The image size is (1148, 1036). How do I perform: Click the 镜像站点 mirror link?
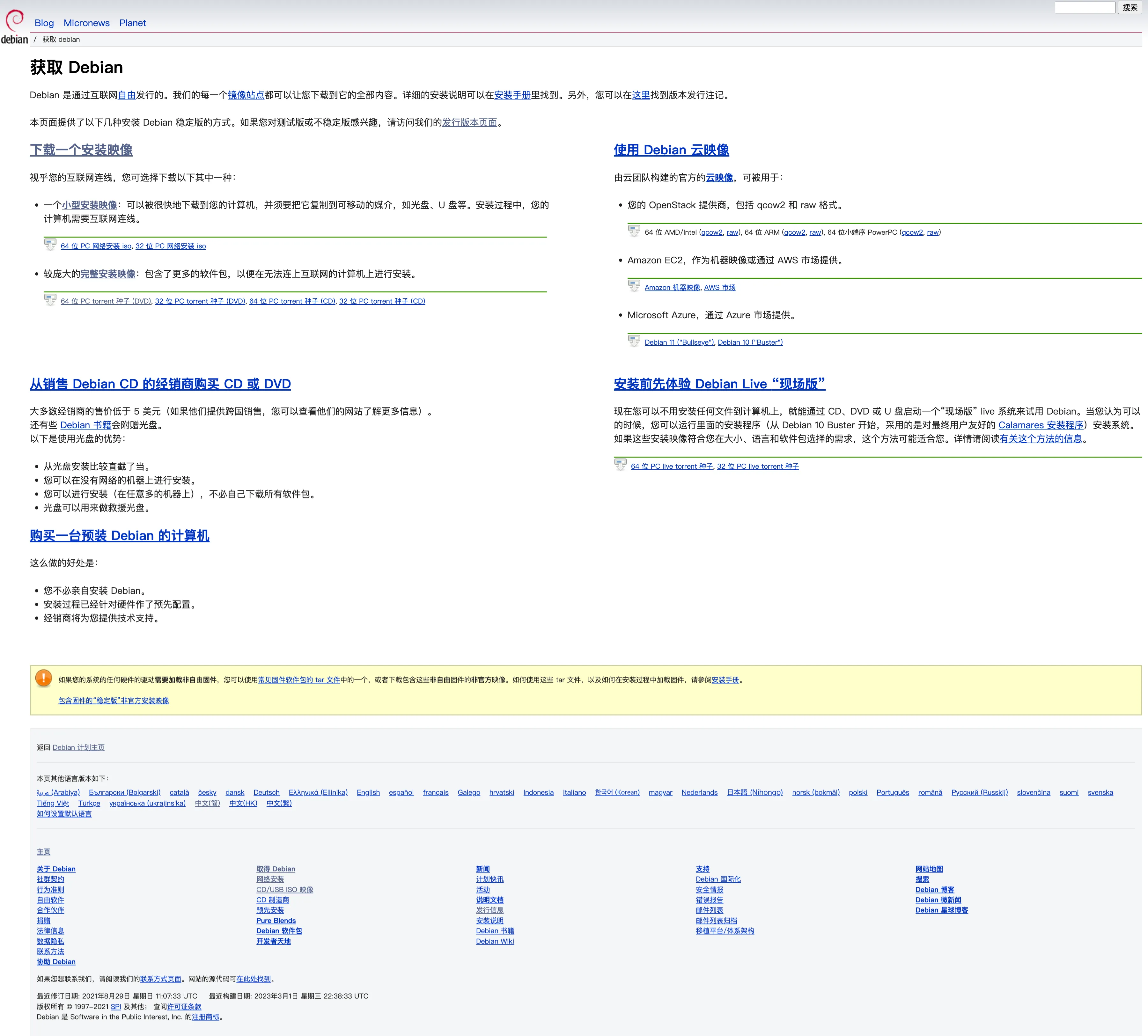(x=246, y=95)
